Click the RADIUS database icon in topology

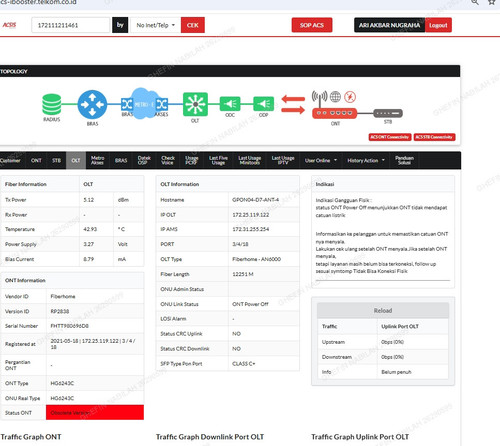(x=52, y=104)
